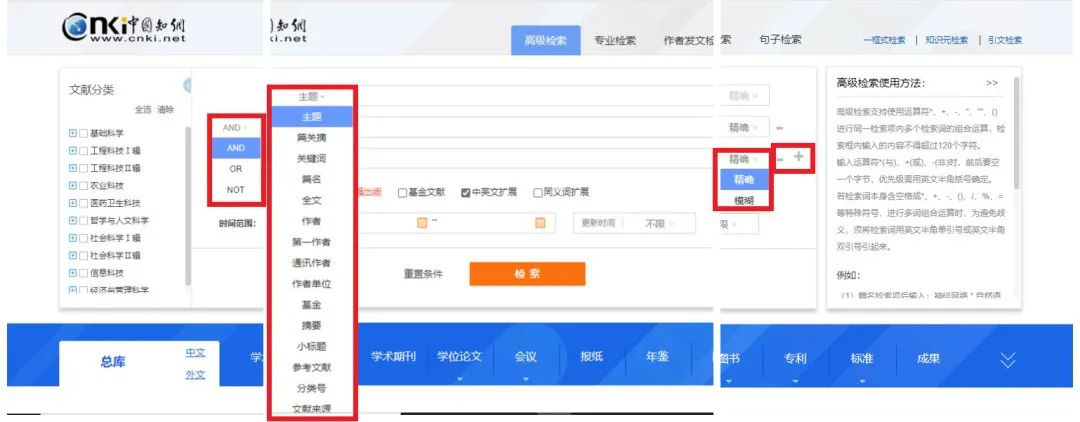
Task: Expand the 基础科学 tree node plus icon
Action: point(72,133)
